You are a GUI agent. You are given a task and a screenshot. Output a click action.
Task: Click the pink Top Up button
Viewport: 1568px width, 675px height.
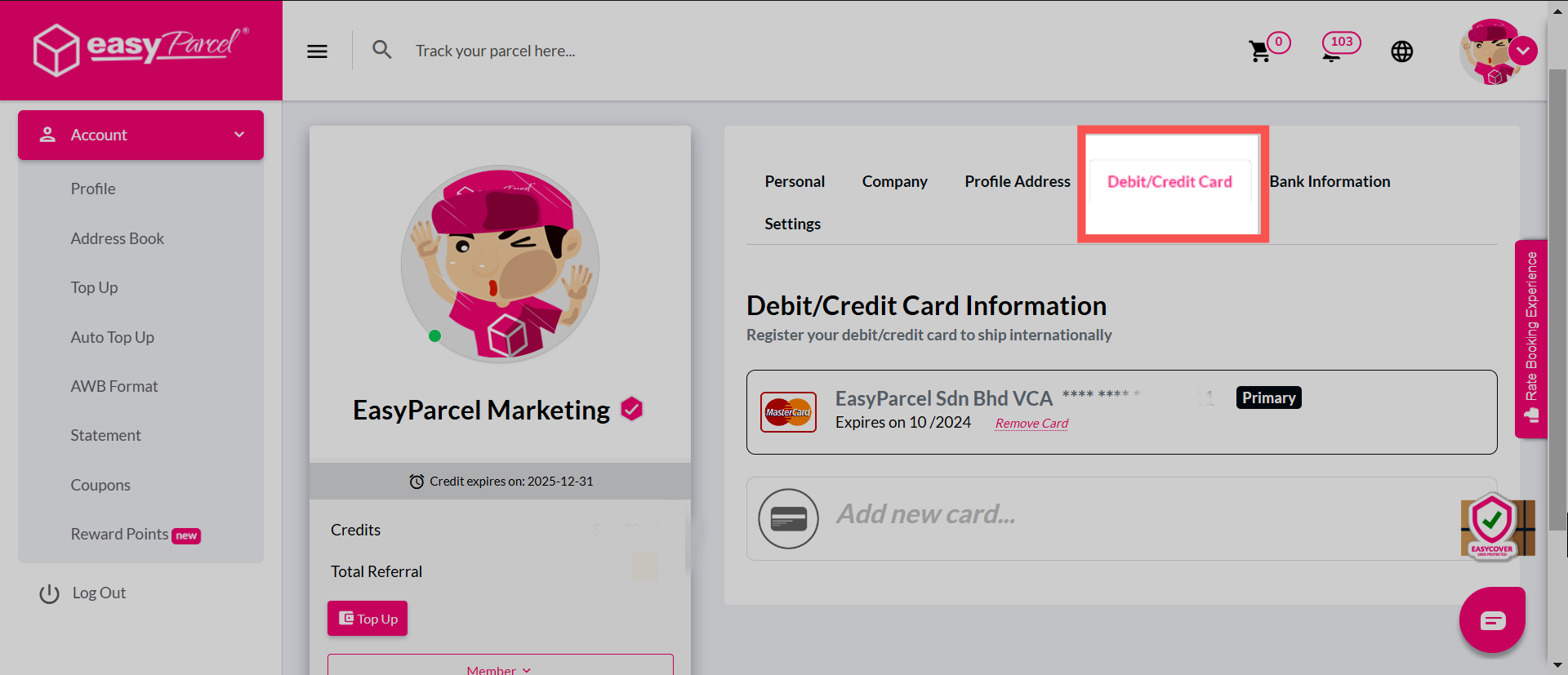pos(367,619)
